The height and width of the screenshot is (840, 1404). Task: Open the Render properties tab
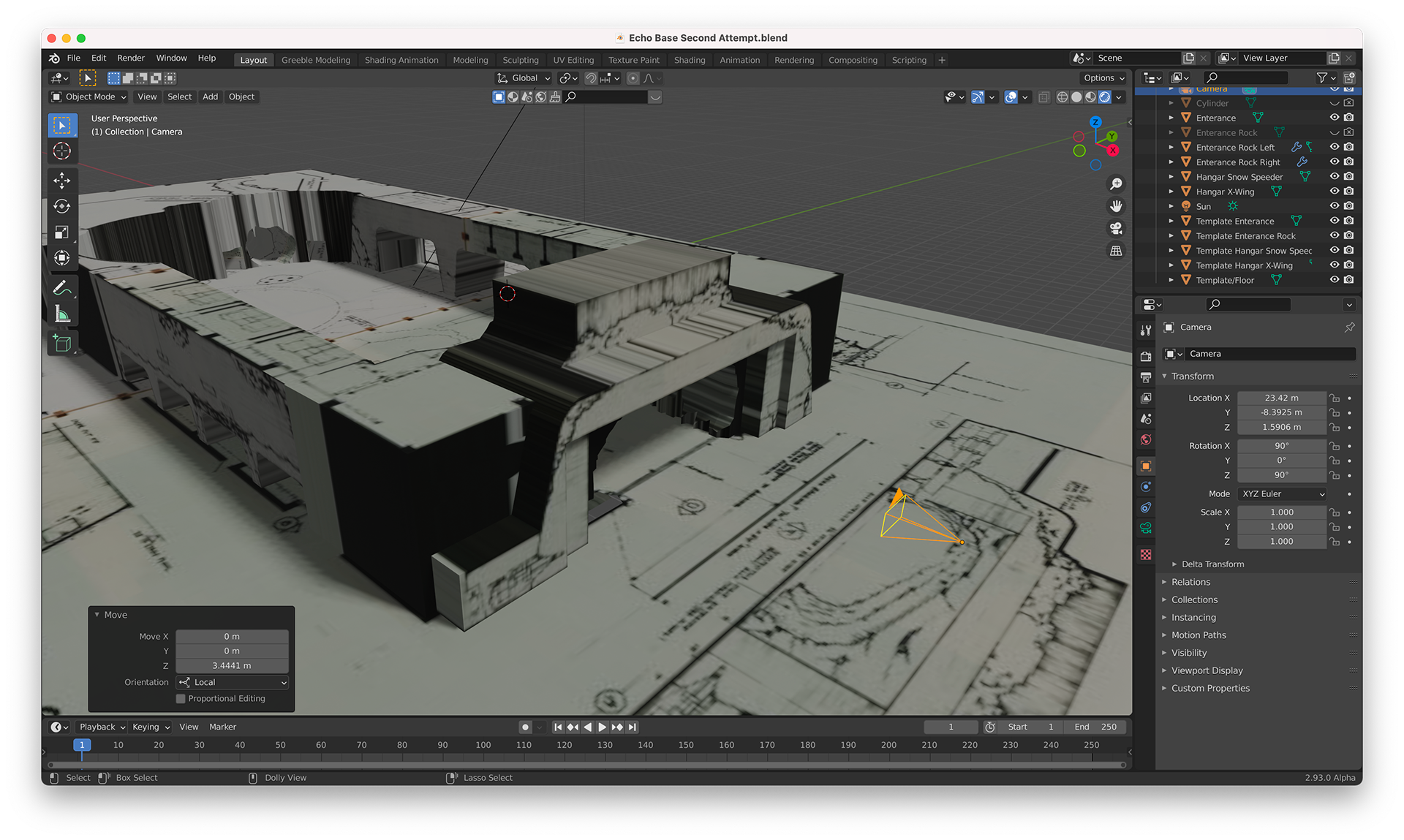pos(1146,356)
